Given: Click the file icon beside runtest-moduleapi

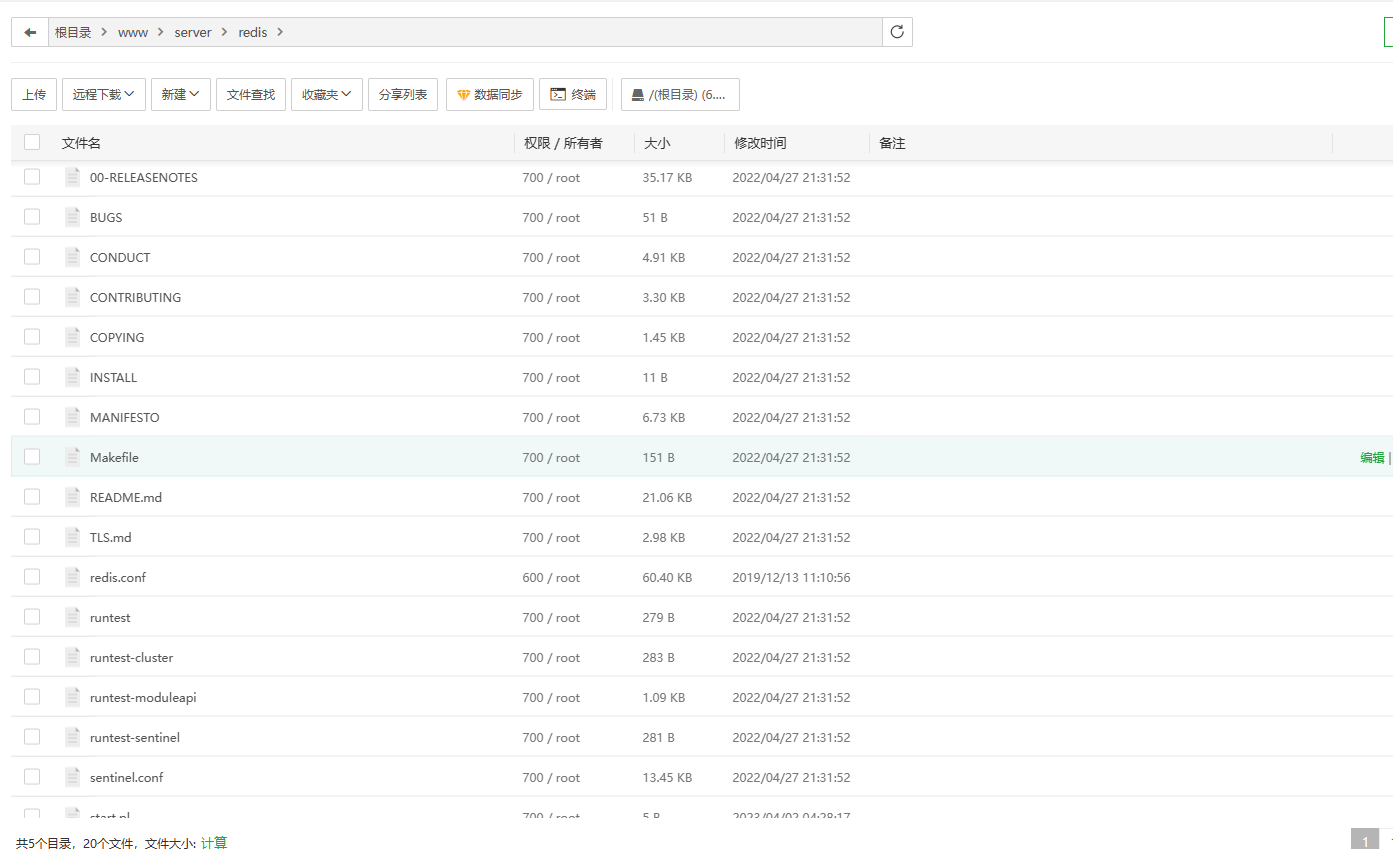Looking at the screenshot, I should point(72,697).
